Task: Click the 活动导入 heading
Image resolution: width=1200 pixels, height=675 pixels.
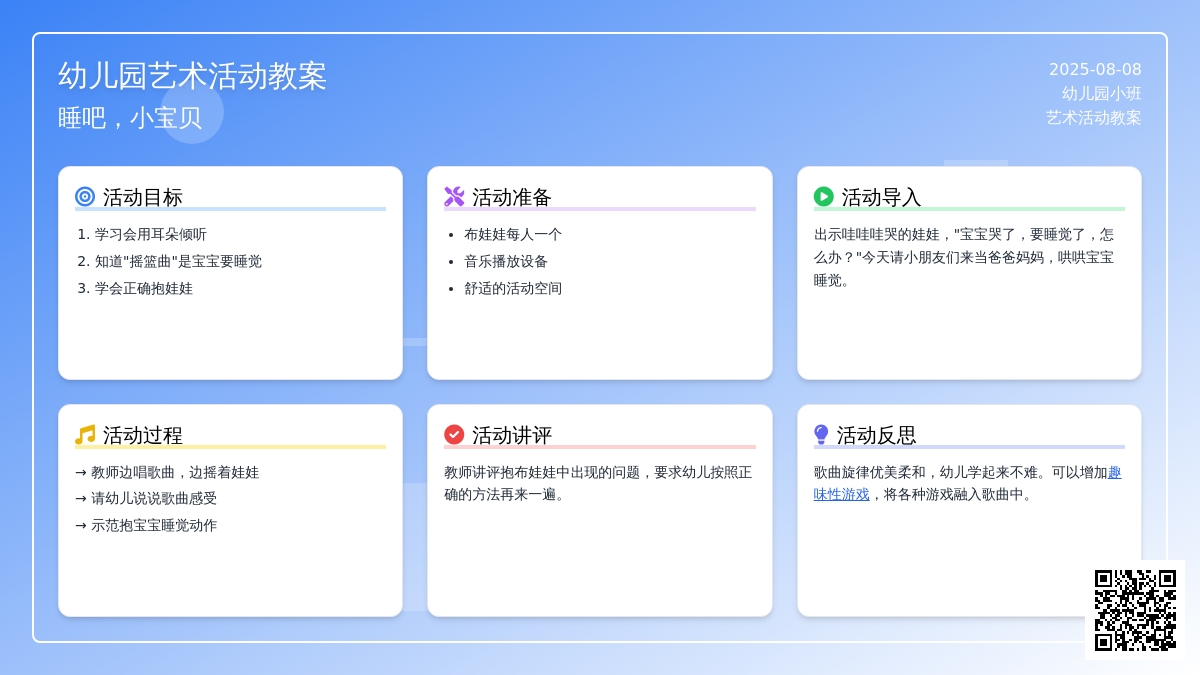Action: point(881,197)
